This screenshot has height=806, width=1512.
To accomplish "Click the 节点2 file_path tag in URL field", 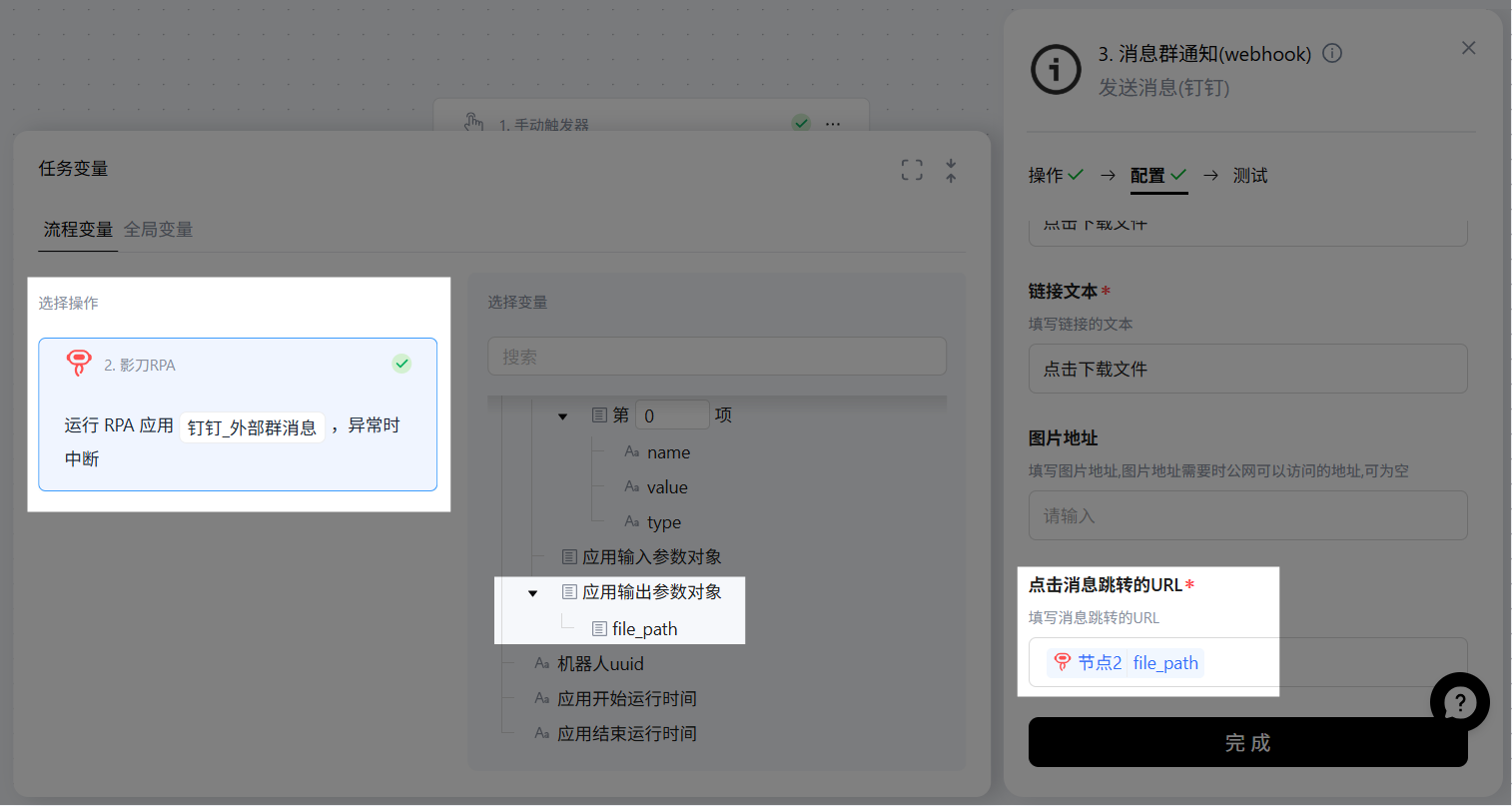I will pyautogui.click(x=1126, y=663).
